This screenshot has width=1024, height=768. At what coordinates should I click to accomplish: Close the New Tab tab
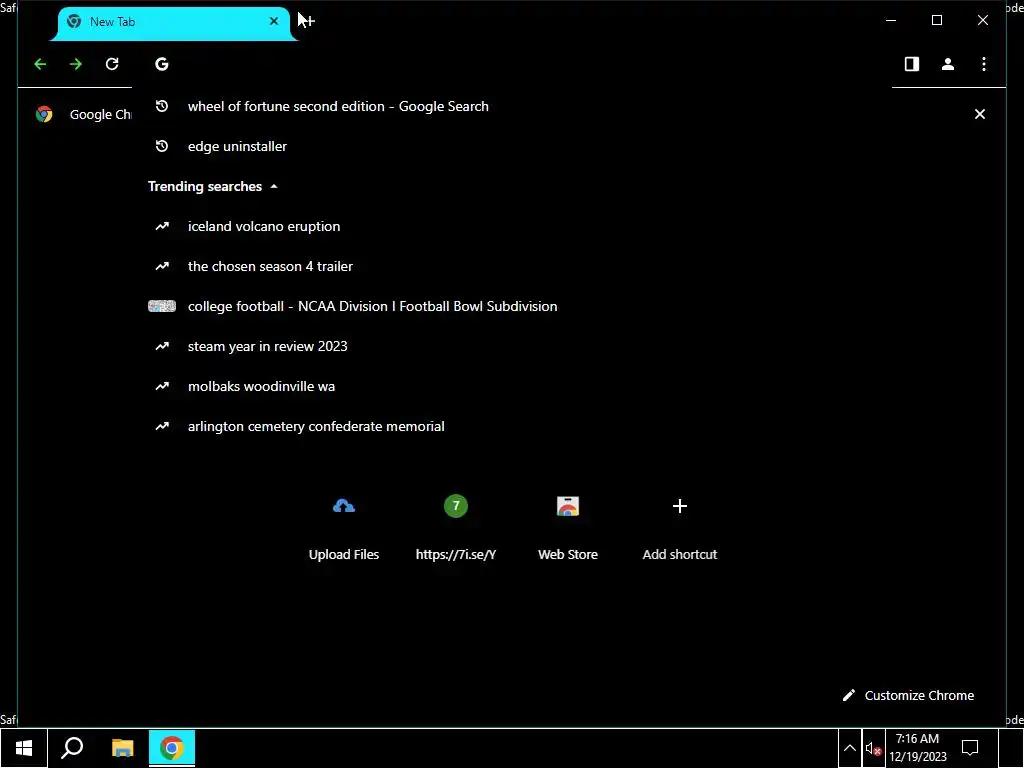(274, 22)
